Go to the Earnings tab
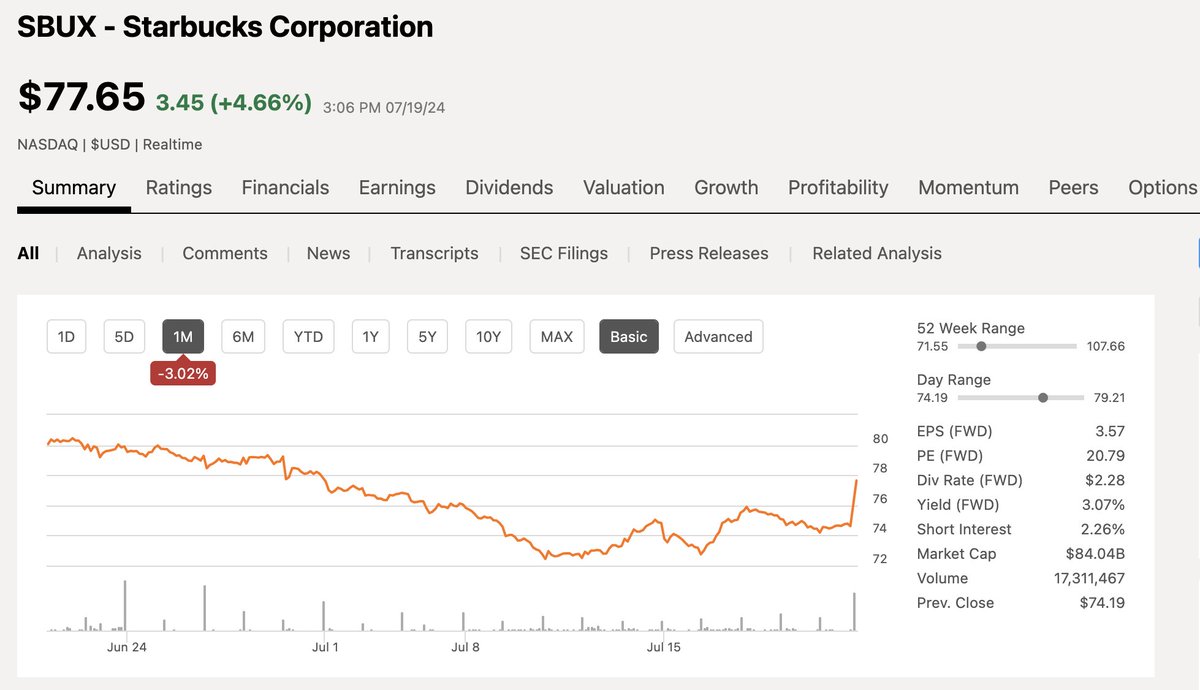1200x690 pixels. pyautogui.click(x=397, y=188)
